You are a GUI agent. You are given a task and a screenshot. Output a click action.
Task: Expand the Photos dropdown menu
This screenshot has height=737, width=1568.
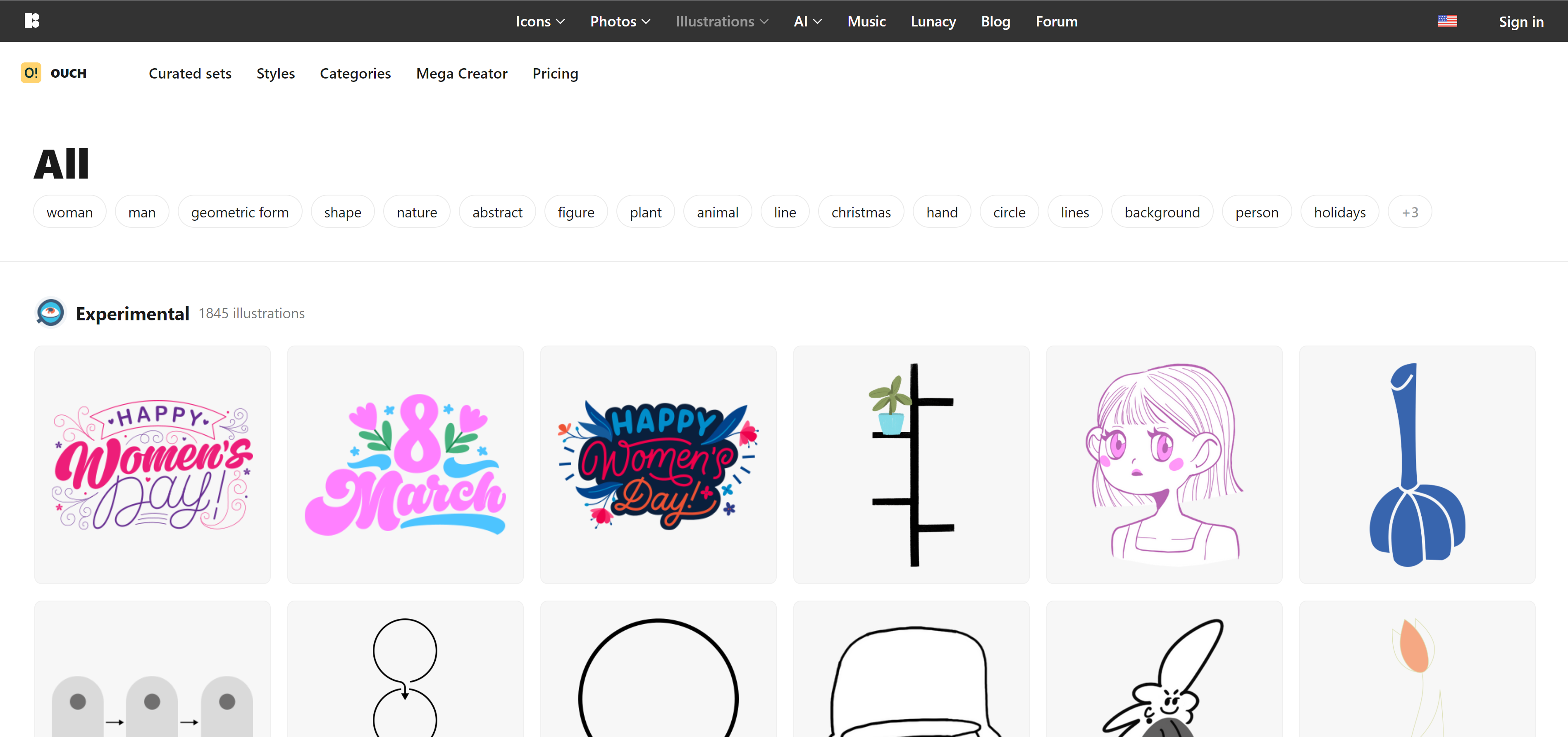tap(620, 21)
